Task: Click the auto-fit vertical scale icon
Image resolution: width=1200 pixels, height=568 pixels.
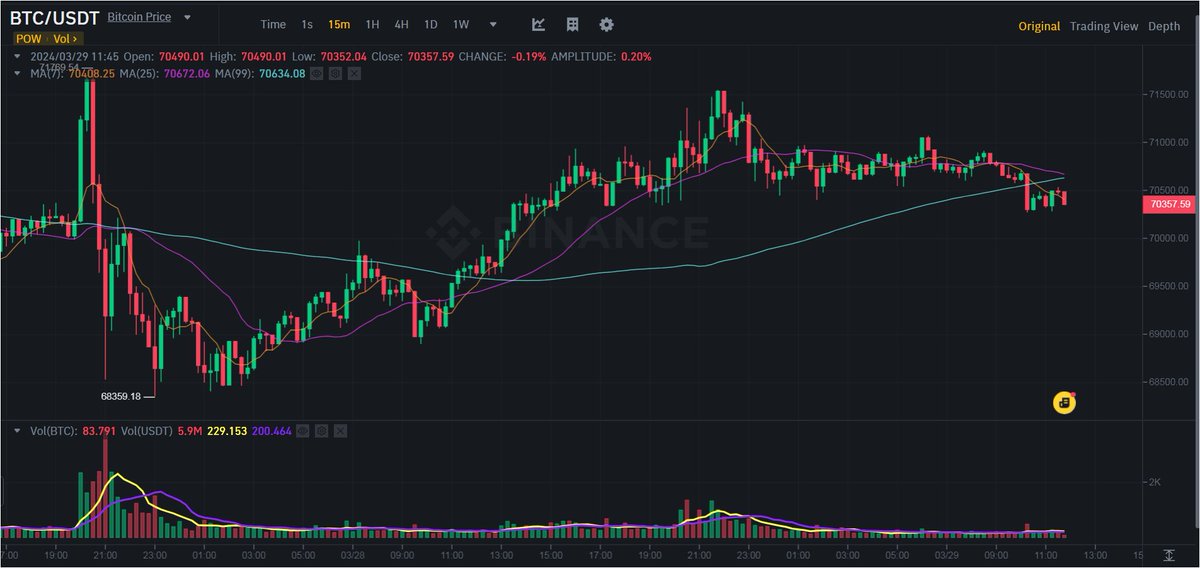Action: coord(1169,553)
